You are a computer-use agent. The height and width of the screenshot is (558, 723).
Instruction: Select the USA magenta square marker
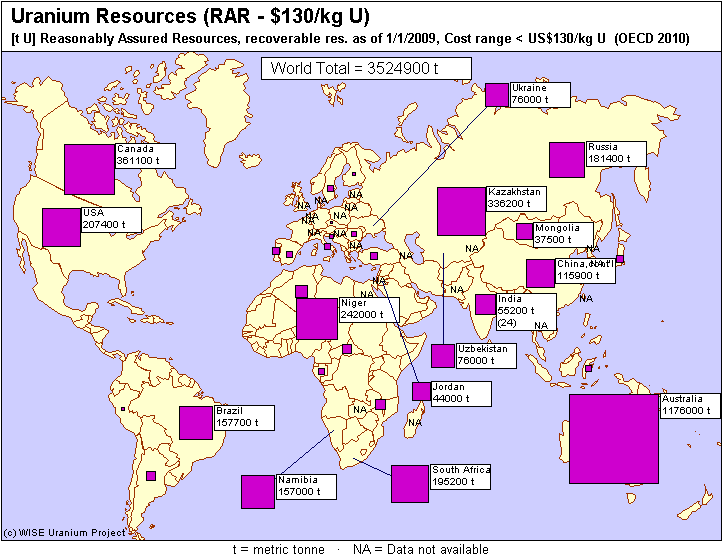[61, 226]
